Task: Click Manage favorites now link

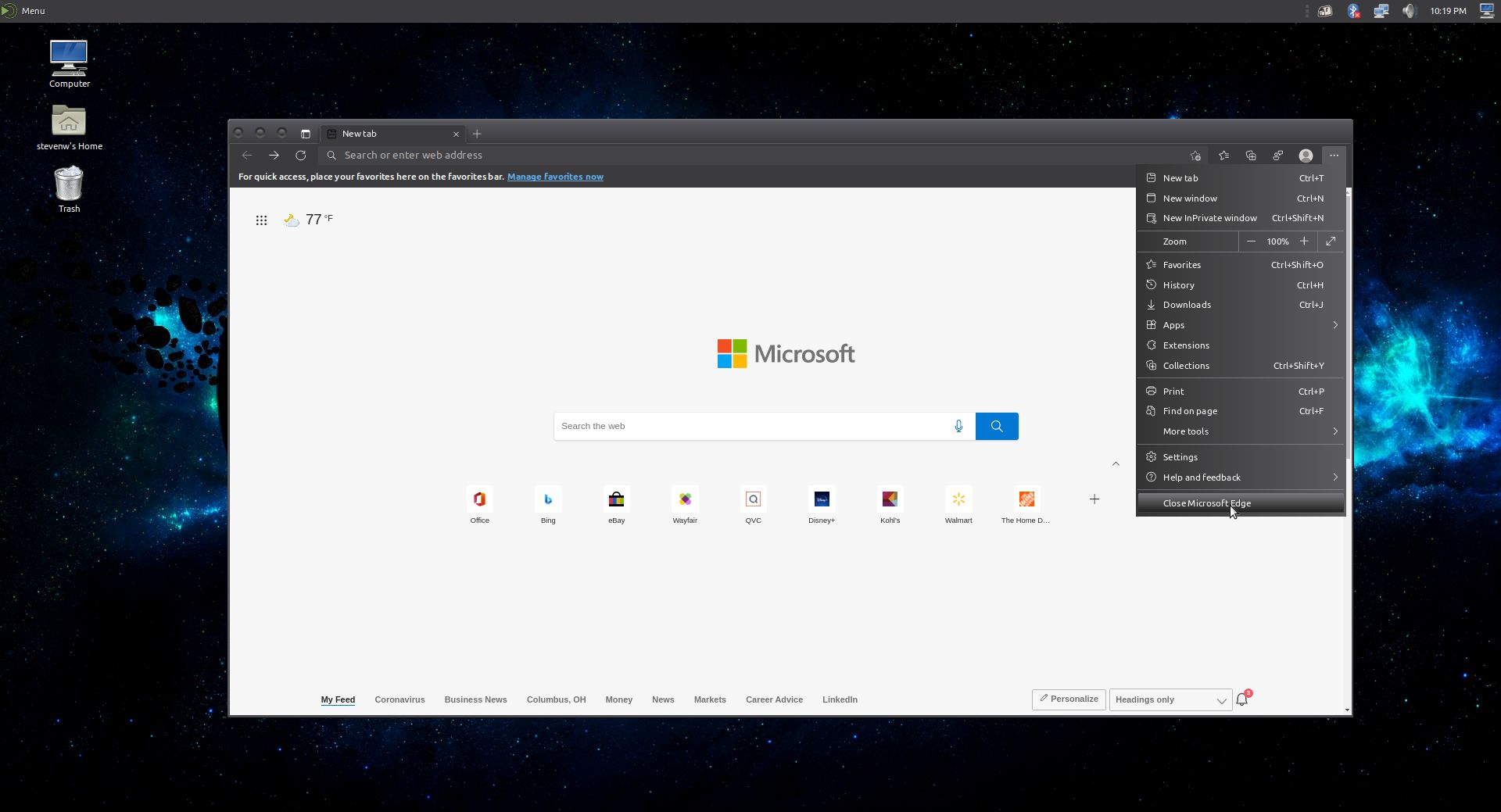Action: [555, 177]
